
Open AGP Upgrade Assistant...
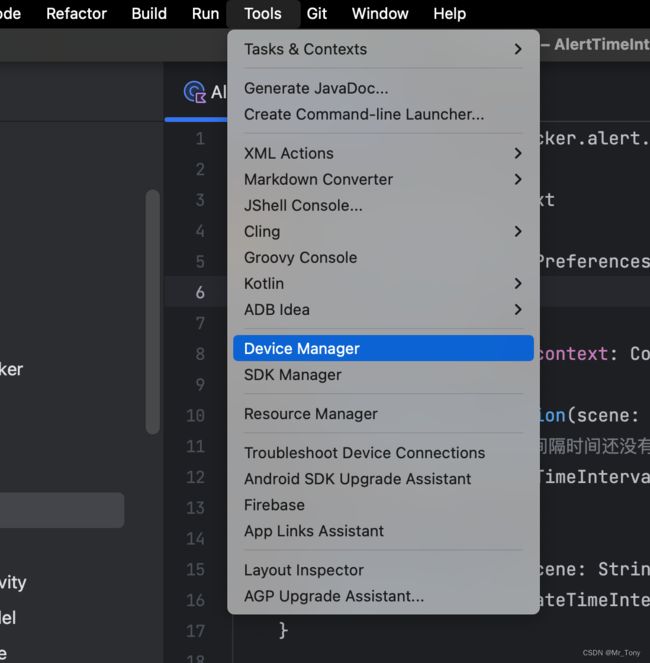(383, 596)
